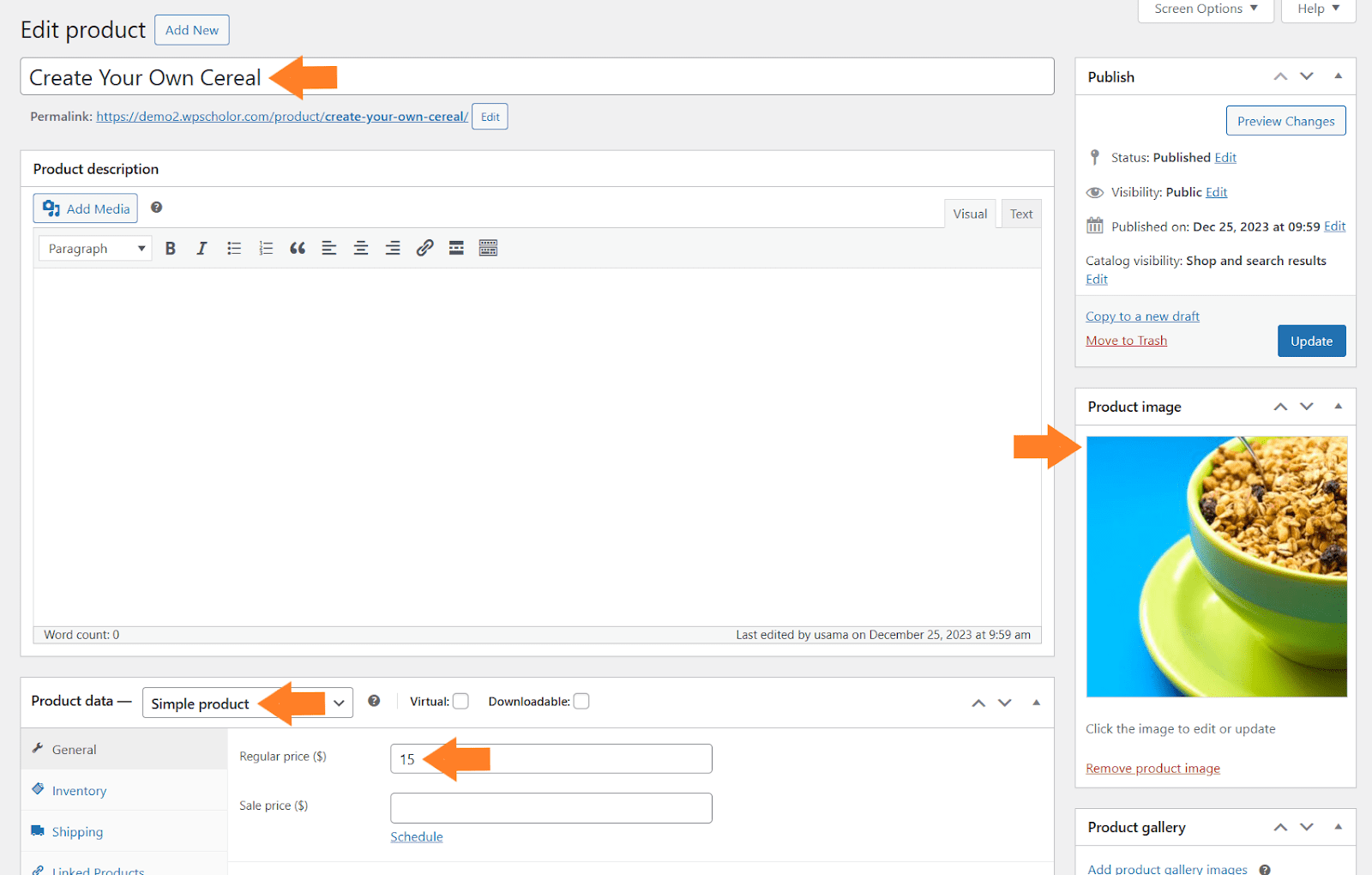Focus the Sale price field
Viewport: 1372px width, 875px height.
click(551, 808)
